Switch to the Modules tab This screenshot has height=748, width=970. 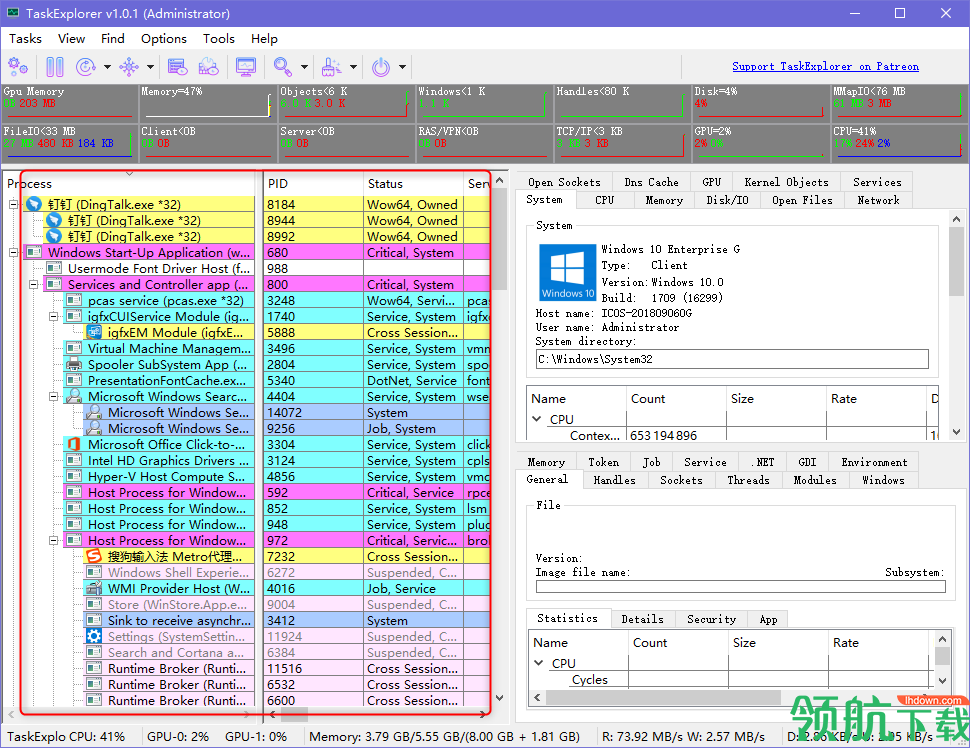pos(815,480)
